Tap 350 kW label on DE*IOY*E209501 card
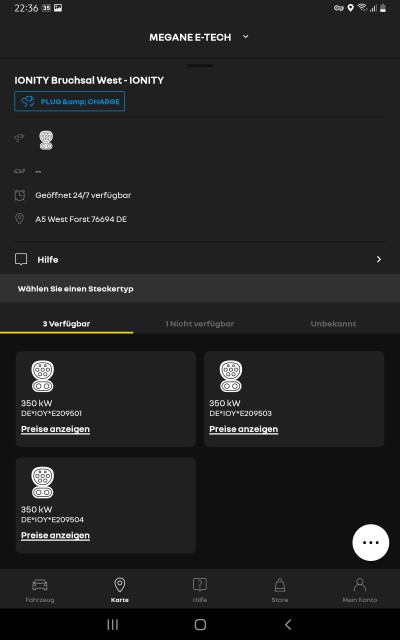This screenshot has width=400, height=640. tap(36, 403)
